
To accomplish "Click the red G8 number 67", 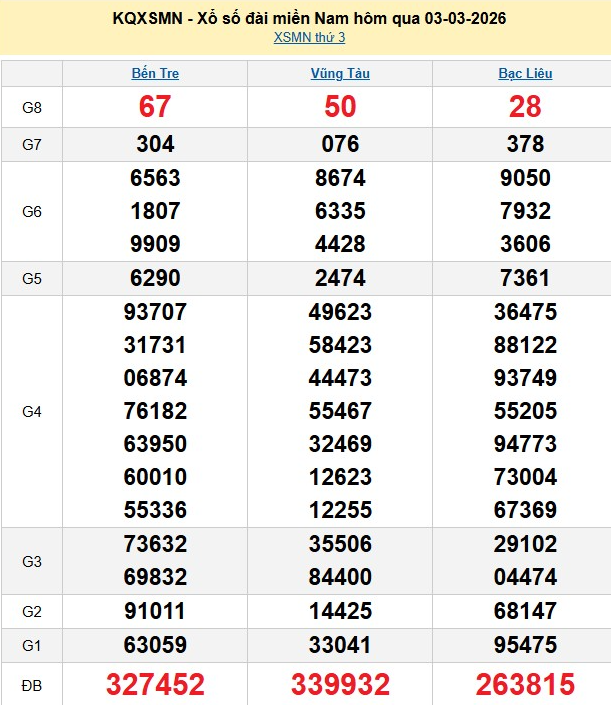I will 155,107.
